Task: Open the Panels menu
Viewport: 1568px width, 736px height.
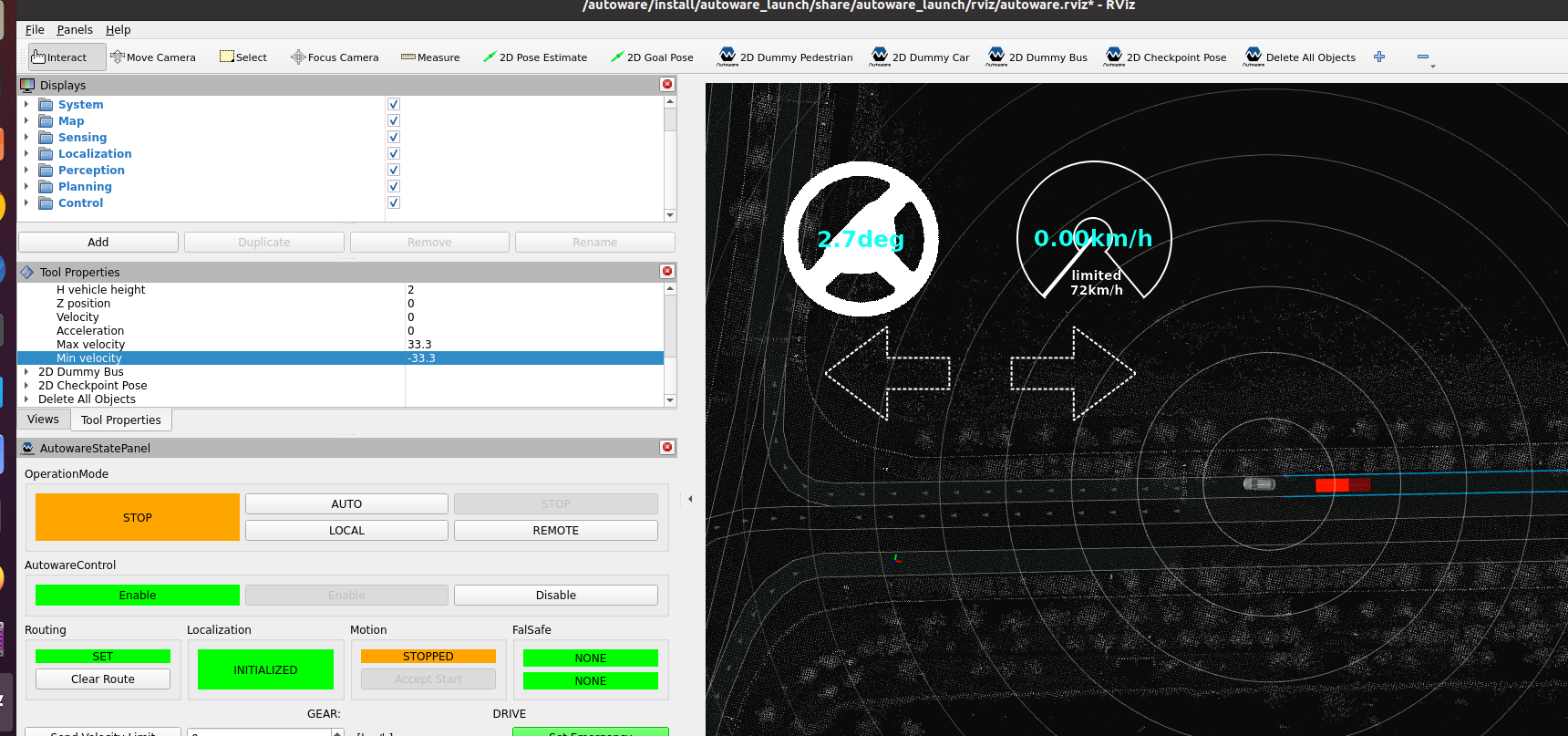Action: tap(75, 29)
